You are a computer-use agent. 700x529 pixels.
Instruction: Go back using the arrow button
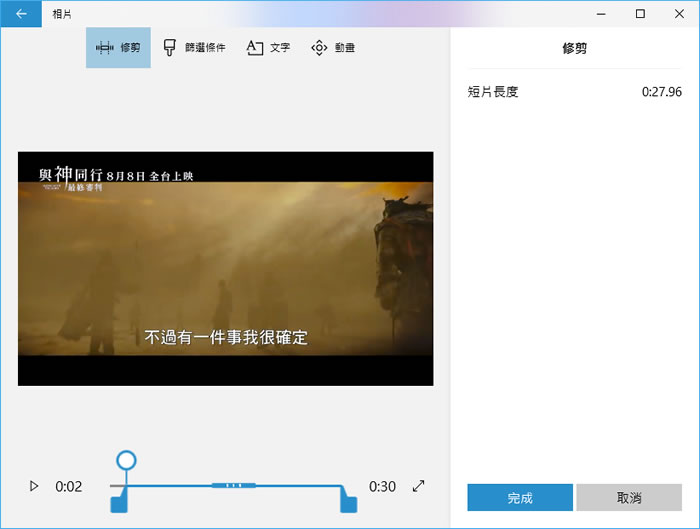[21, 14]
